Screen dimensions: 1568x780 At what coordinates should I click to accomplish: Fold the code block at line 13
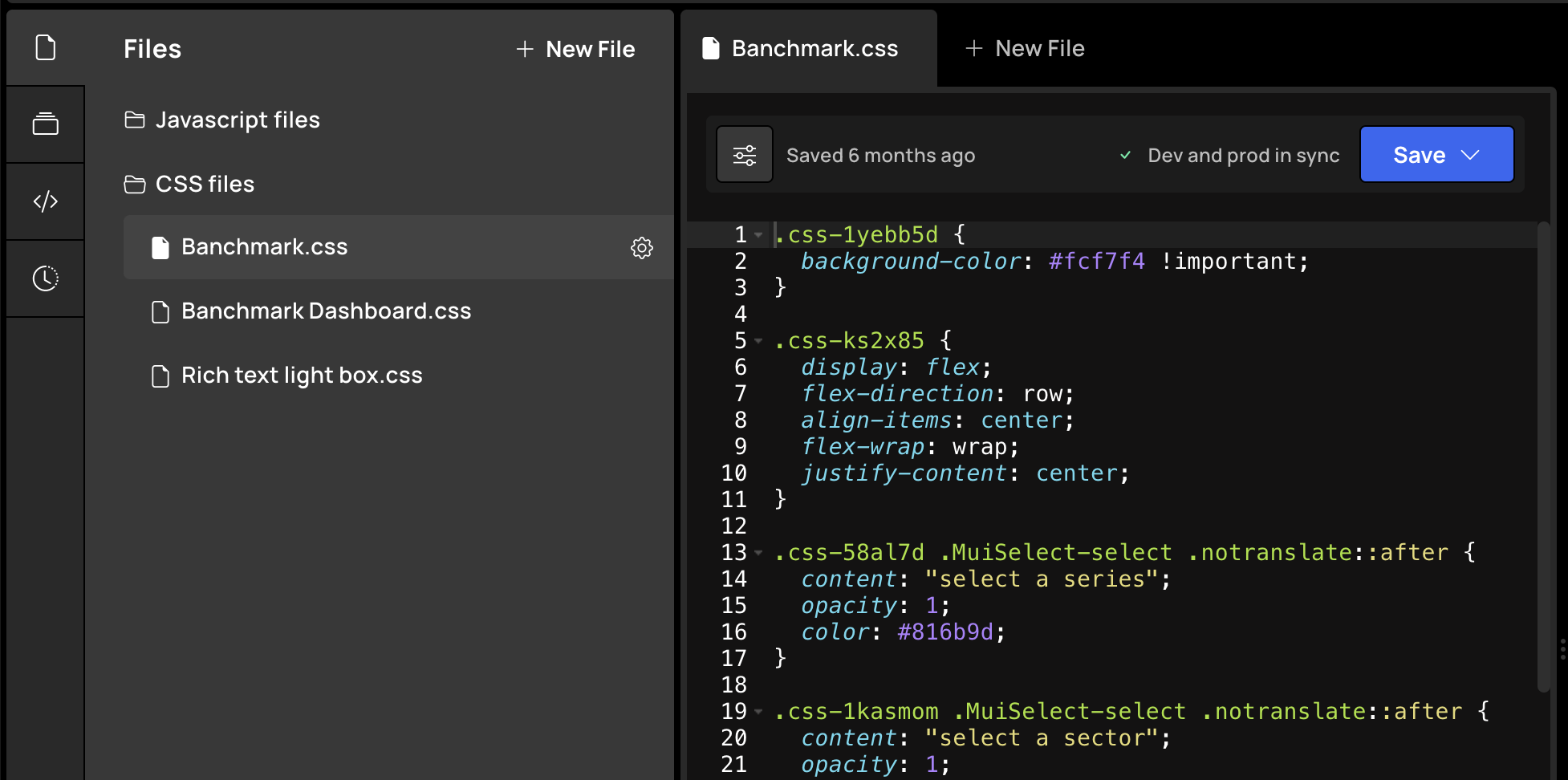point(758,553)
